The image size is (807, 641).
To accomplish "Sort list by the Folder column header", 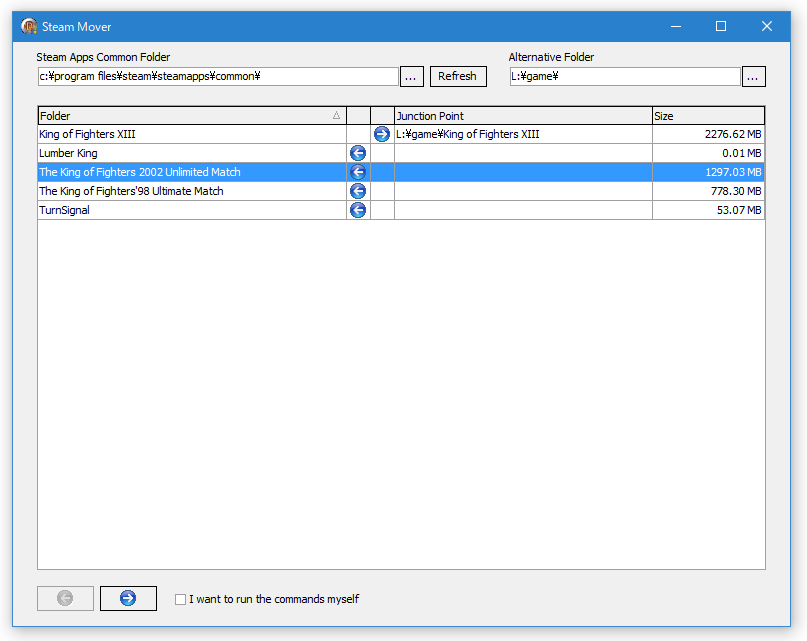I will 192,116.
